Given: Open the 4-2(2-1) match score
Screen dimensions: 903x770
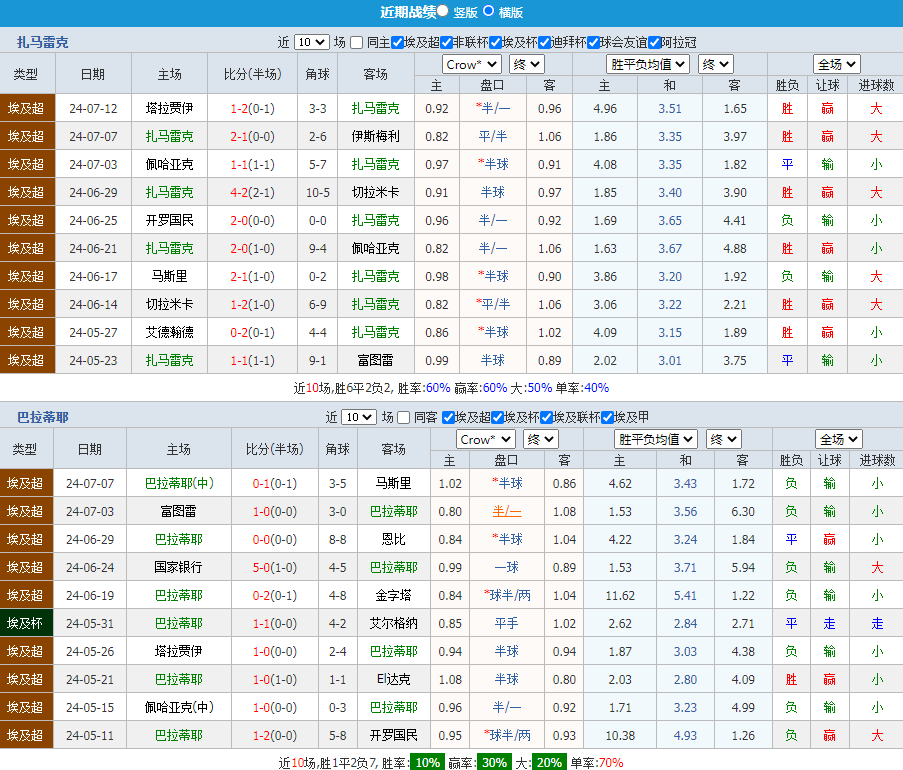Looking at the screenshot, I should pyautogui.click(x=252, y=192).
